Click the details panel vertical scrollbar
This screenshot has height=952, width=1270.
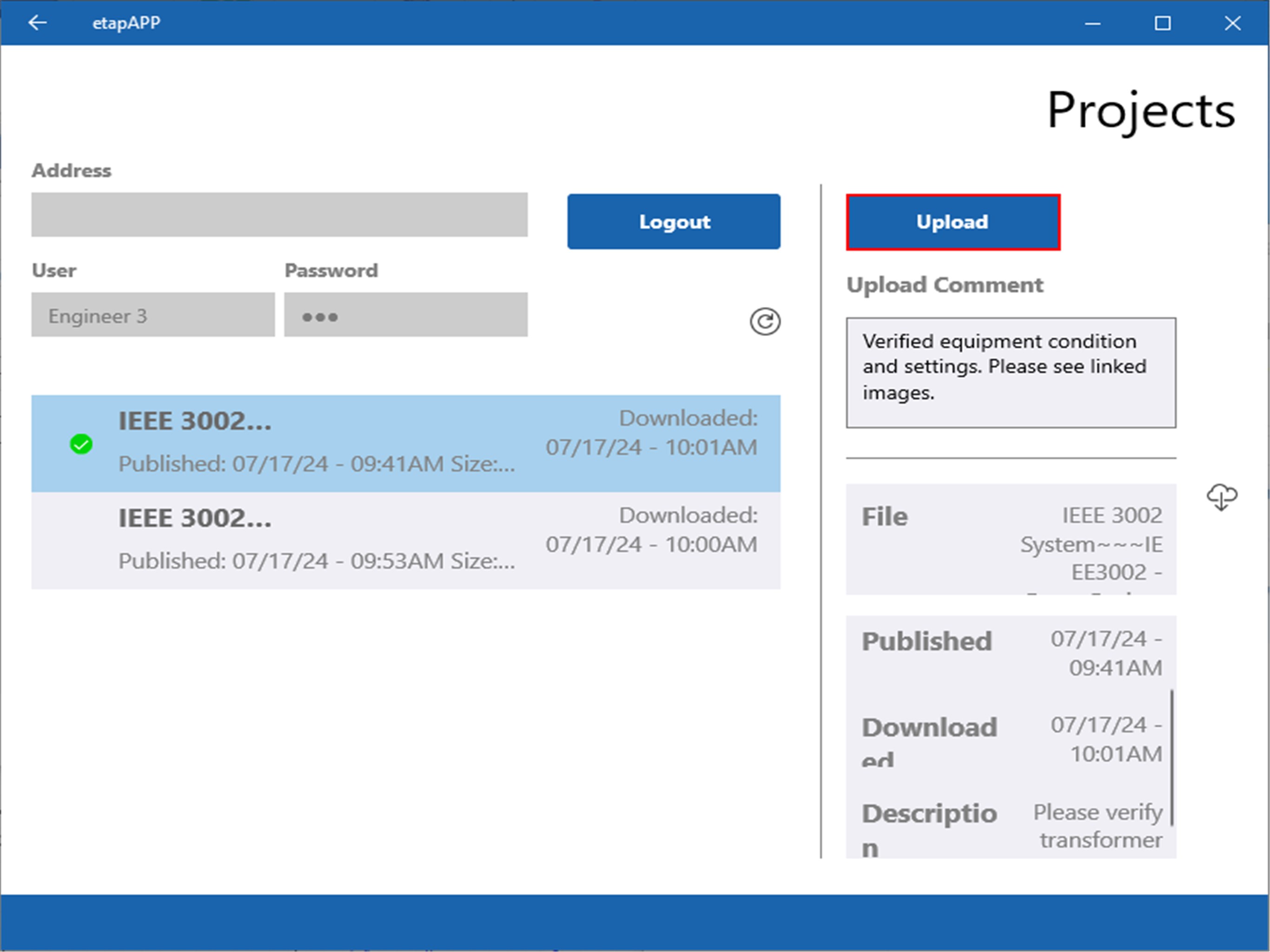(x=1171, y=757)
